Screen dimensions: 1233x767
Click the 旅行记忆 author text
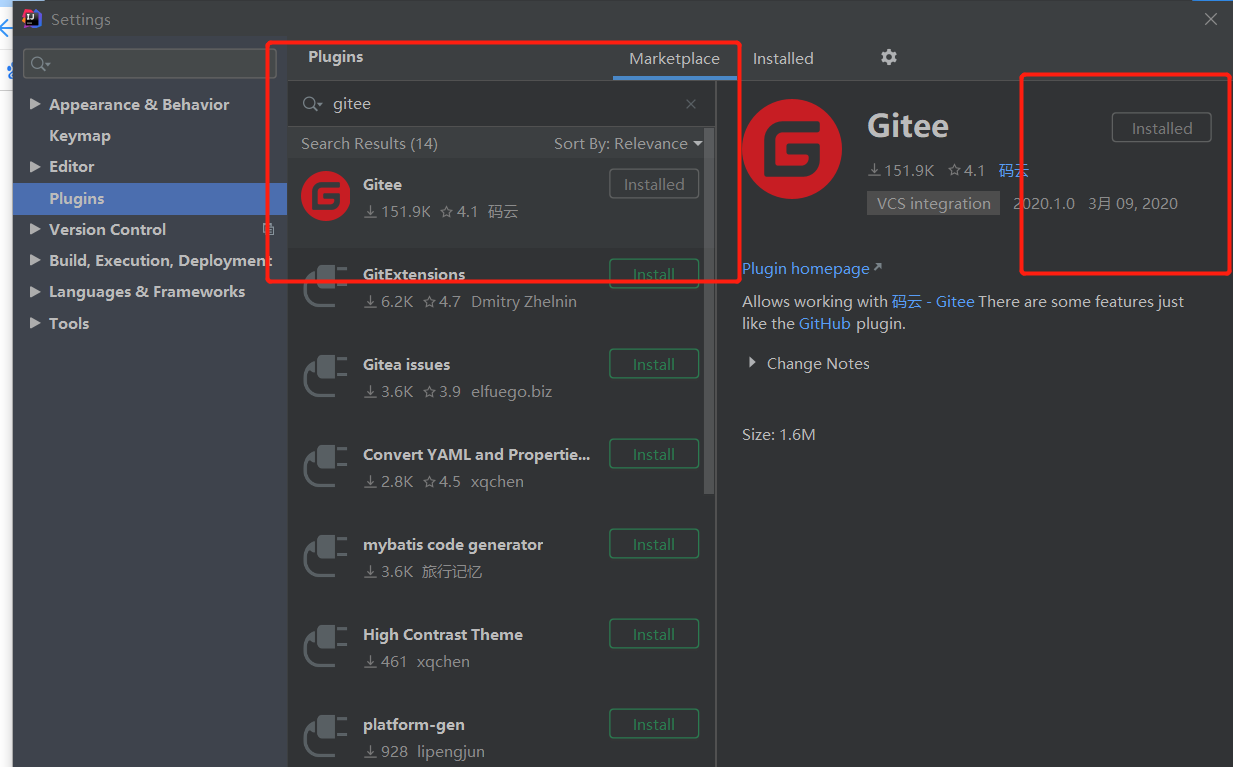[452, 571]
